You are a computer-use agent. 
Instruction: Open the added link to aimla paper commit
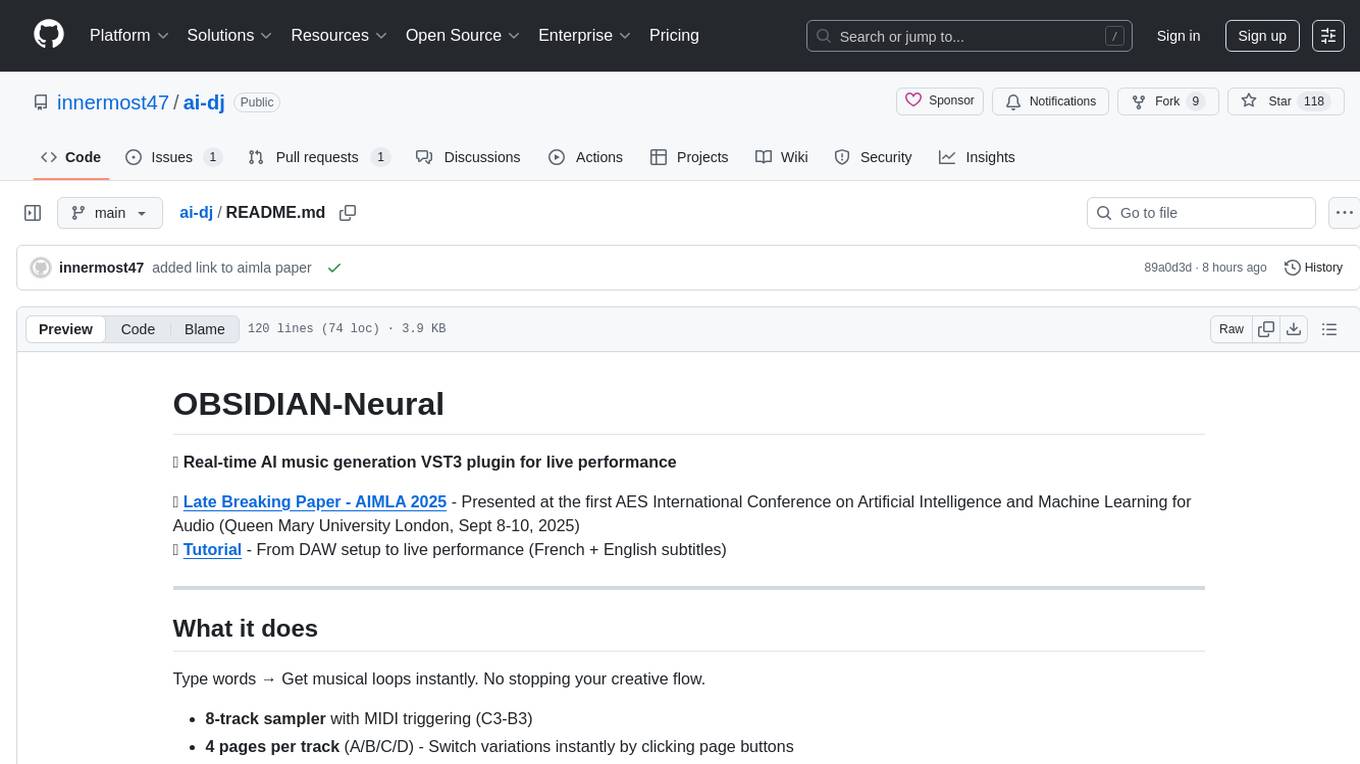[232, 268]
